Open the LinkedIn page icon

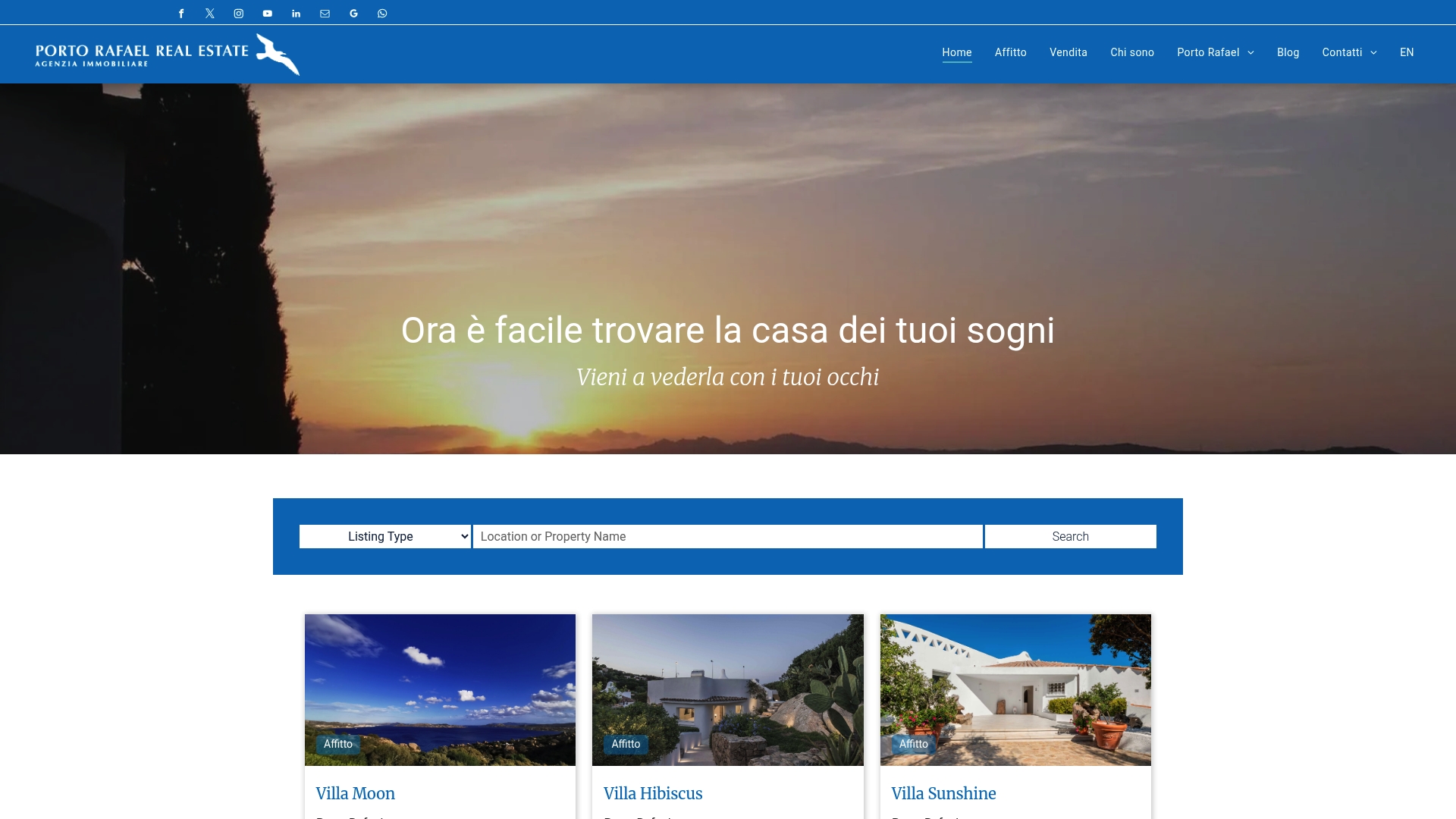(x=296, y=13)
